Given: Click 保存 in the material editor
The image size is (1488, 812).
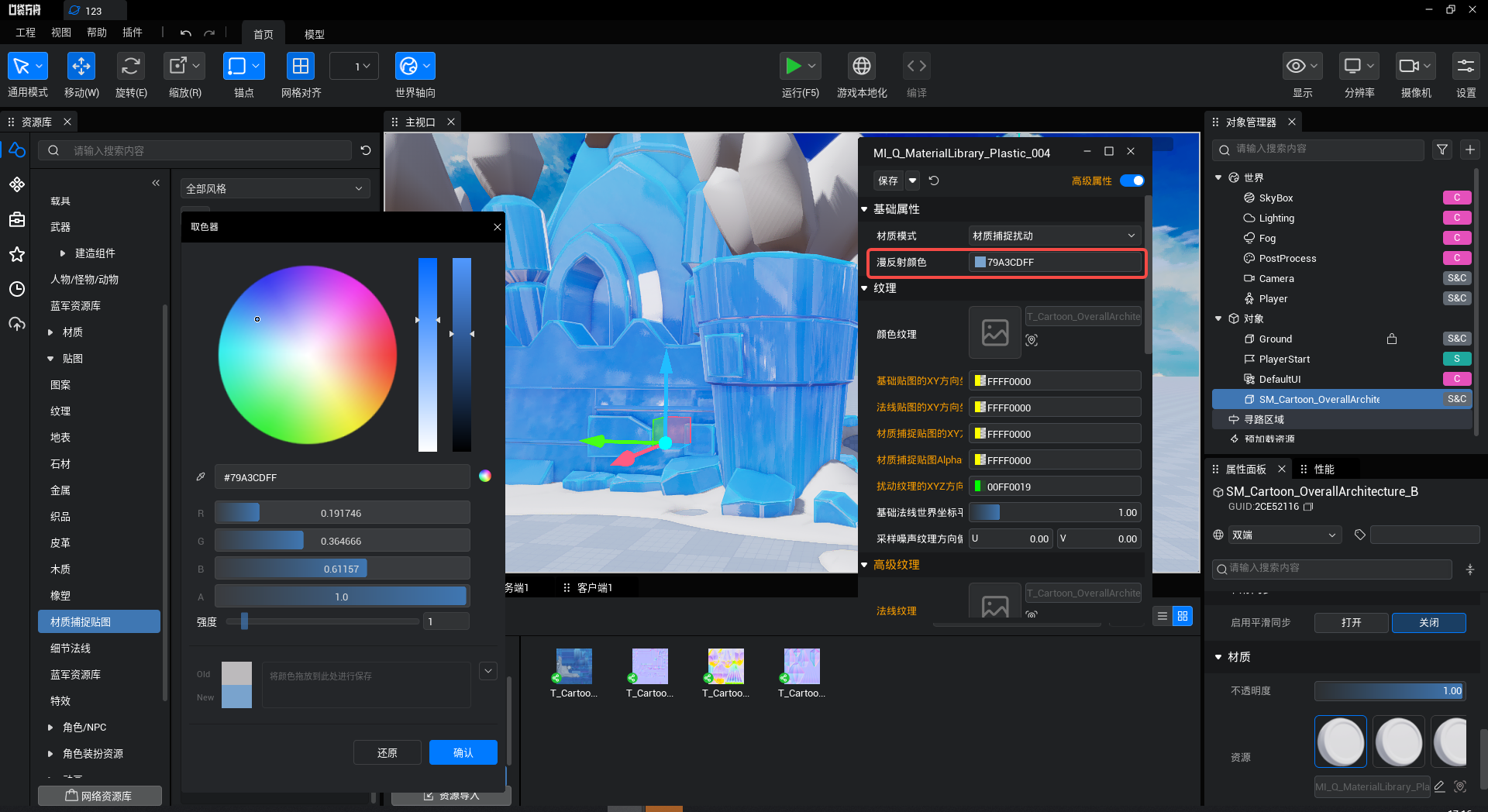Looking at the screenshot, I should (x=888, y=181).
